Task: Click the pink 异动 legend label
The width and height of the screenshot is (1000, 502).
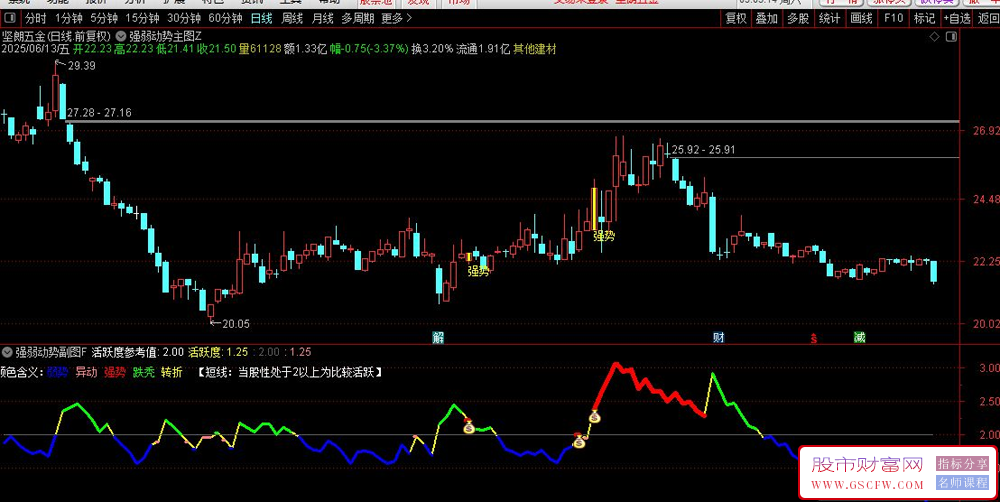Action: pos(86,373)
